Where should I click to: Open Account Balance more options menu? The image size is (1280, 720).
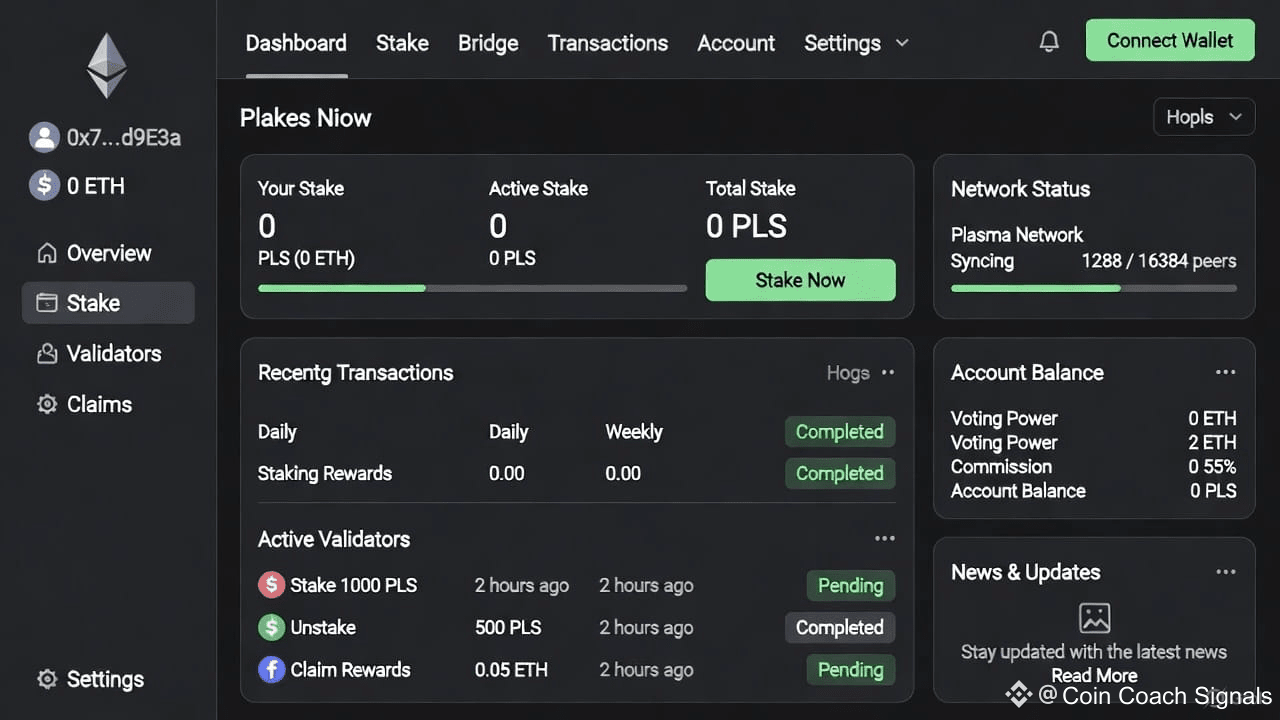1225,372
